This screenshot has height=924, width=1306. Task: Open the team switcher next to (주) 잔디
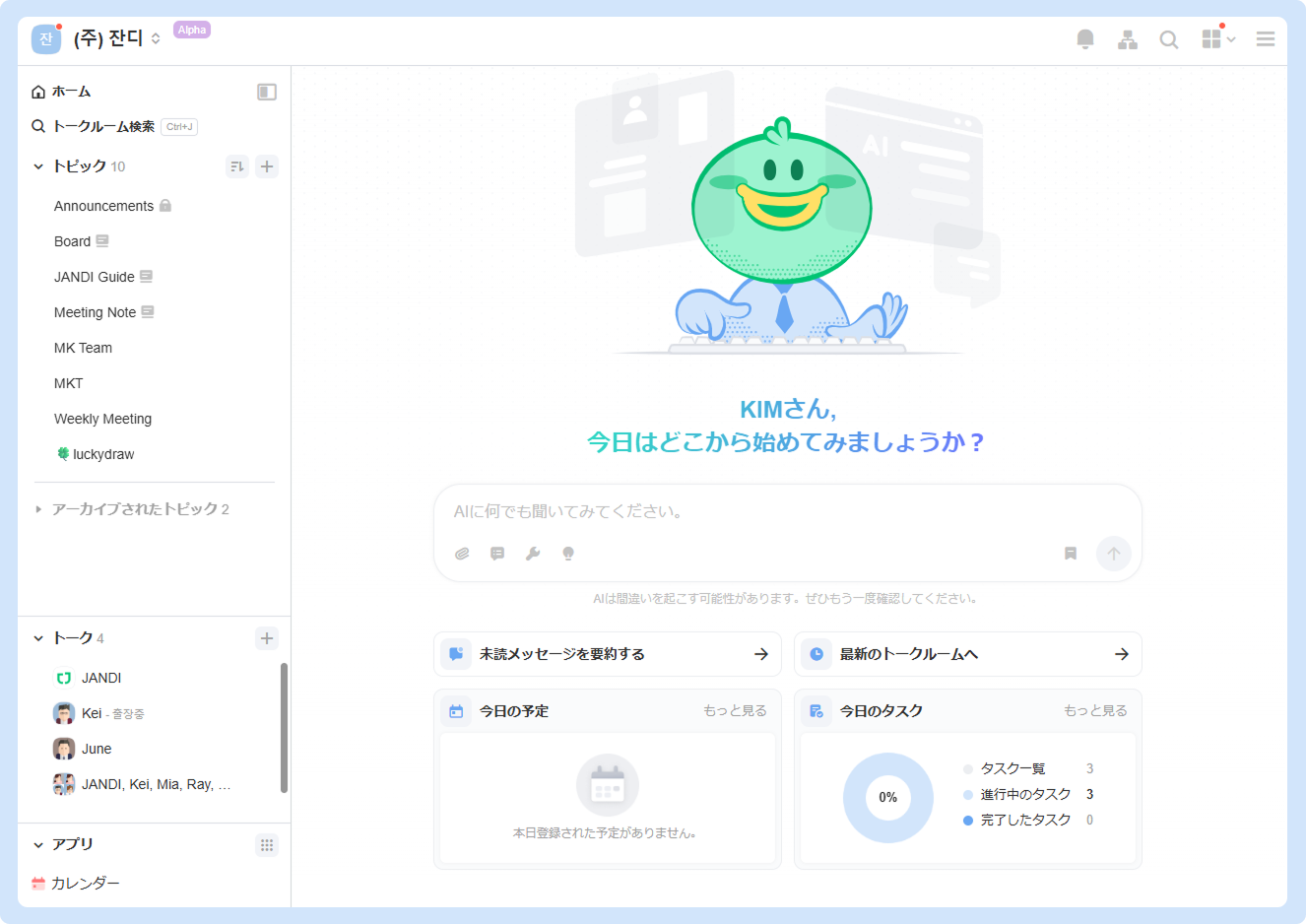[x=156, y=39]
